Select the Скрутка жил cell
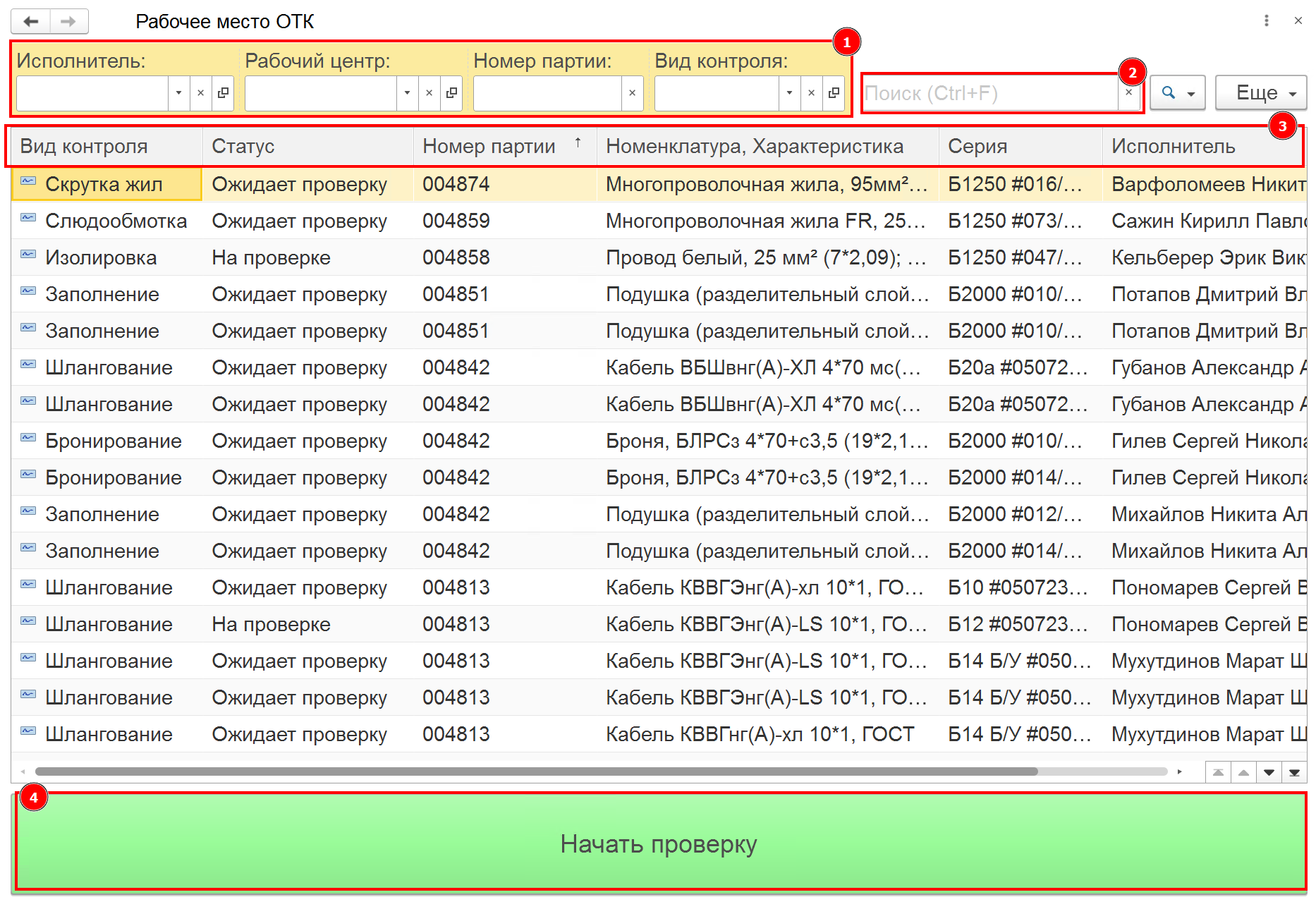Viewport: 1316px width, 897px height. 107,185
